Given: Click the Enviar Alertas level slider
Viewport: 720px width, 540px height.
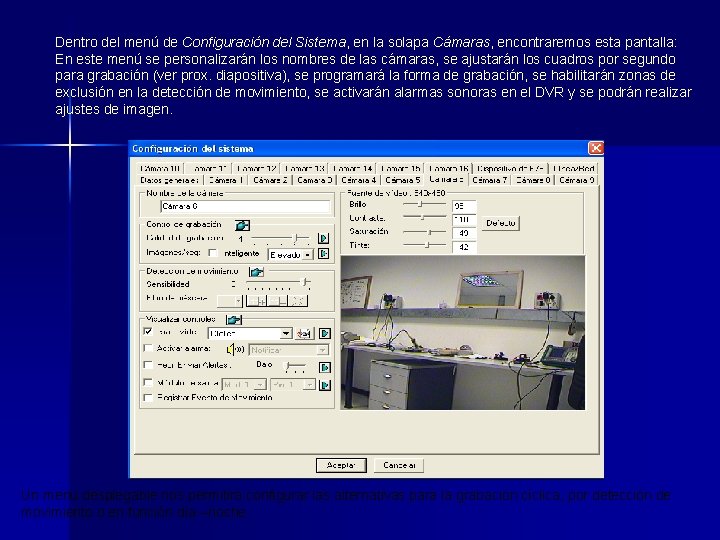Looking at the screenshot, I should (295, 366).
